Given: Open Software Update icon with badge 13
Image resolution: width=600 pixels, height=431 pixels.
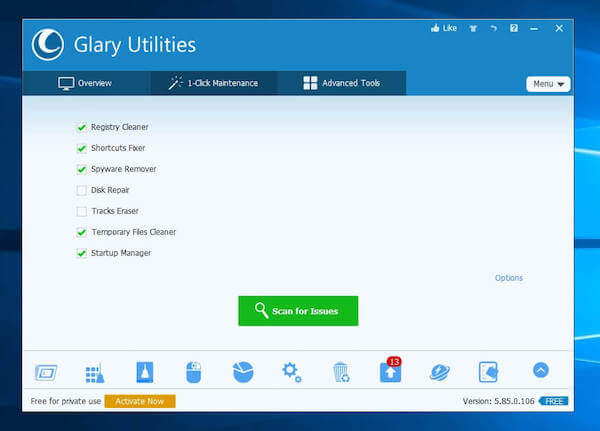Looking at the screenshot, I should tap(389, 372).
